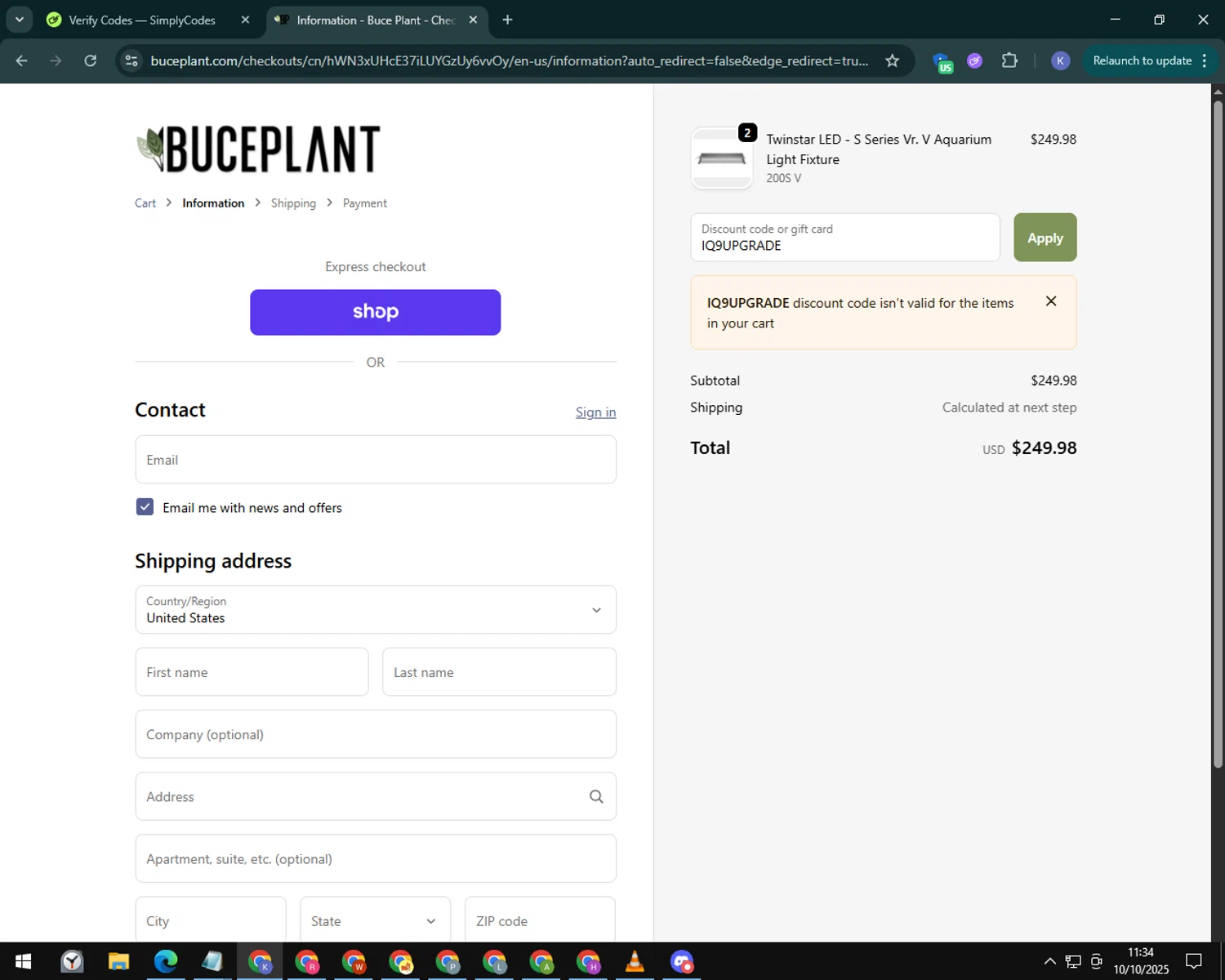The image size is (1225, 980).
Task: Click the City field
Action: coord(211,920)
